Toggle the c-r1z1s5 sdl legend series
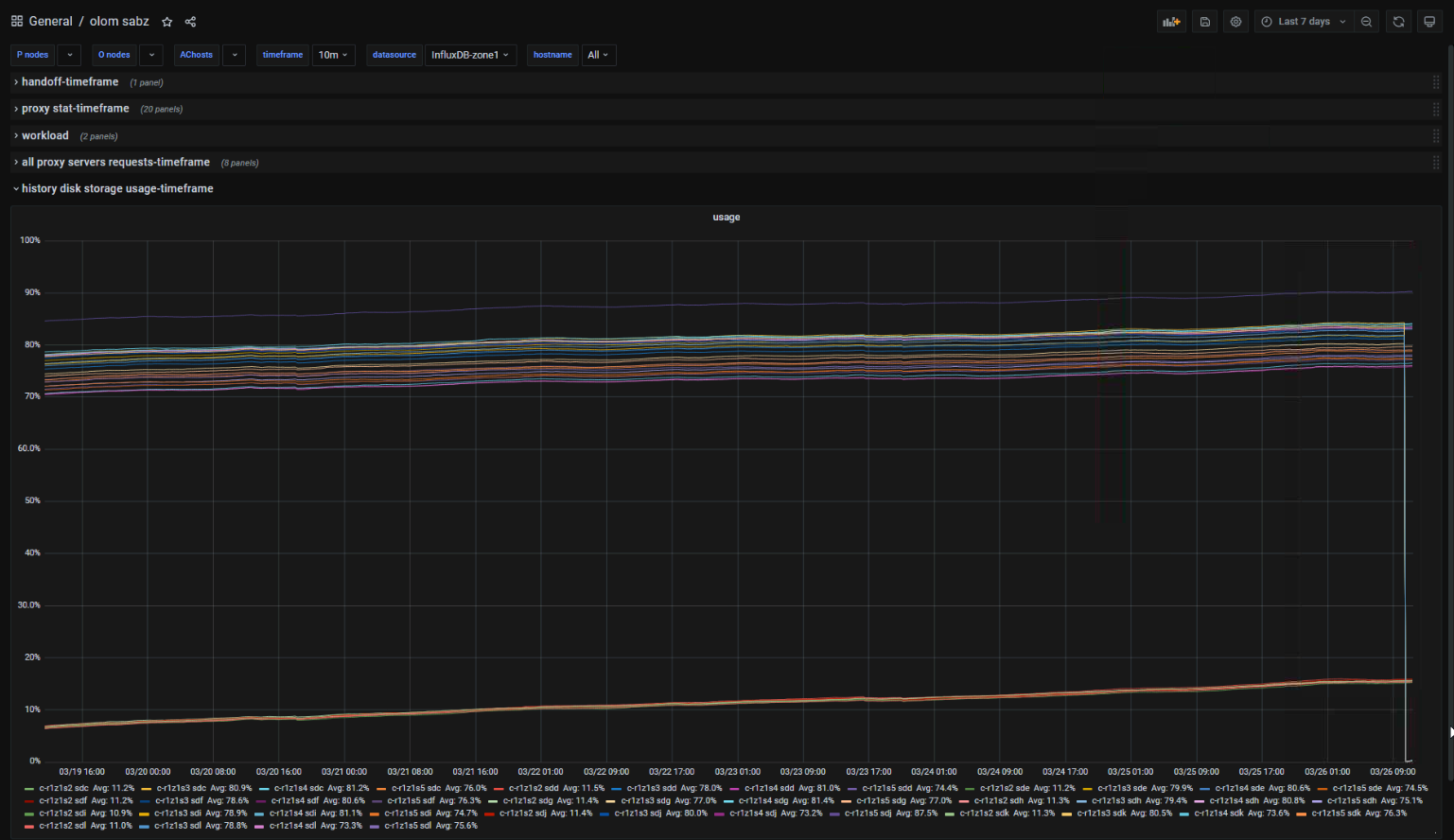The image size is (1454, 840). 409,826
